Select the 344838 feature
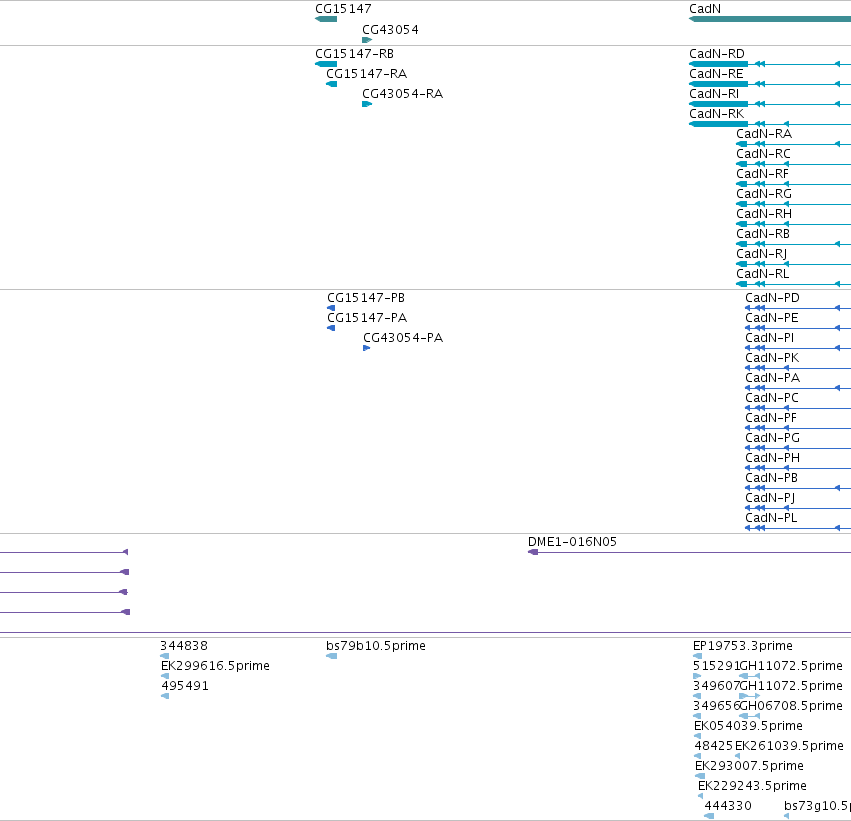 pos(183,646)
